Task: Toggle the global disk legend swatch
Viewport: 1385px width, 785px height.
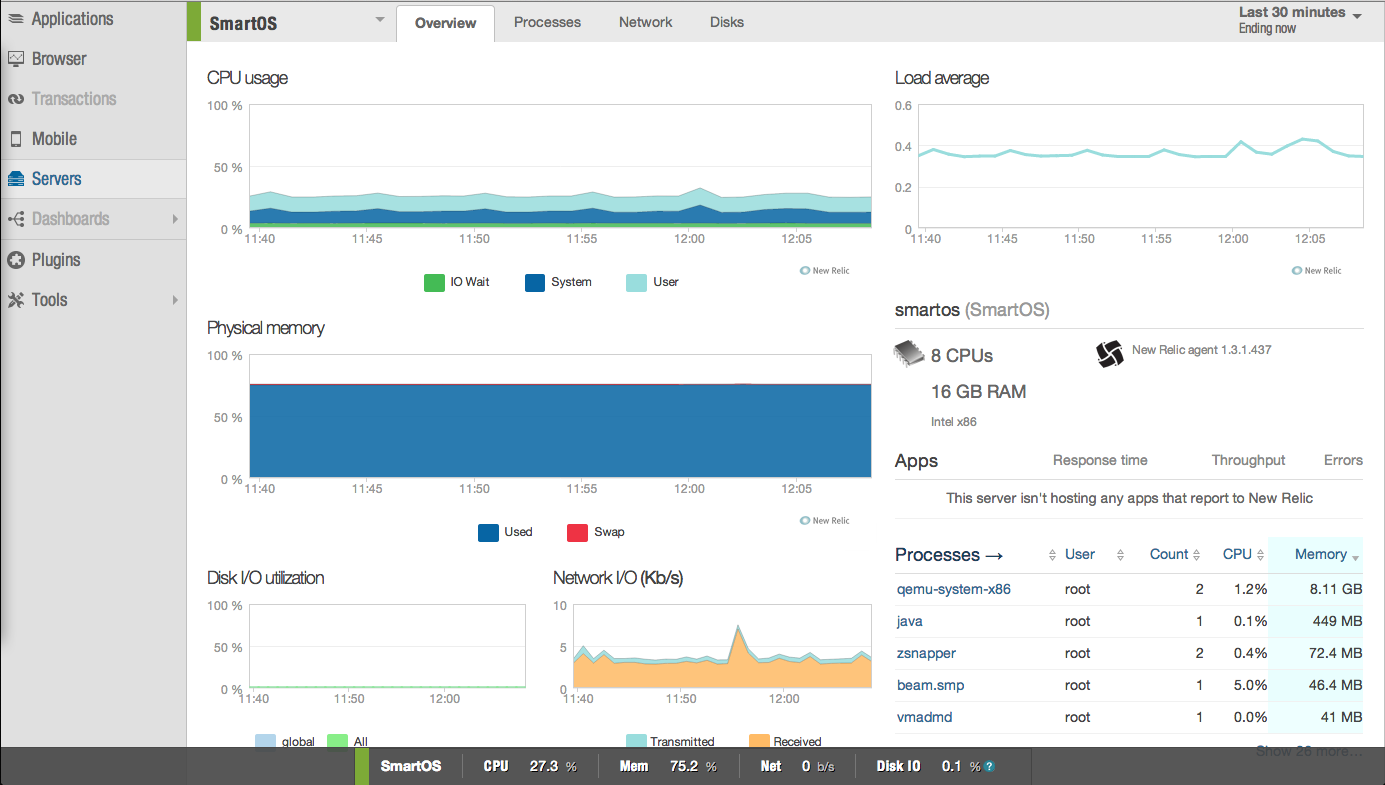Action: (265, 741)
